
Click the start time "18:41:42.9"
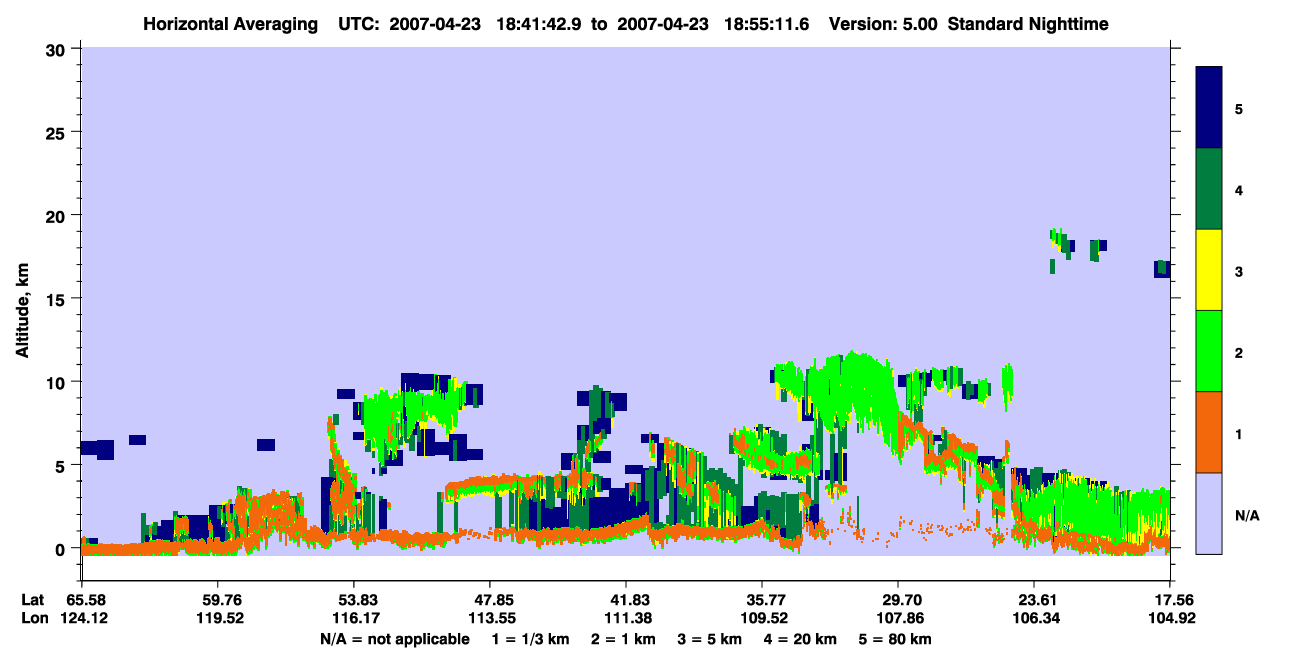(x=538, y=23)
